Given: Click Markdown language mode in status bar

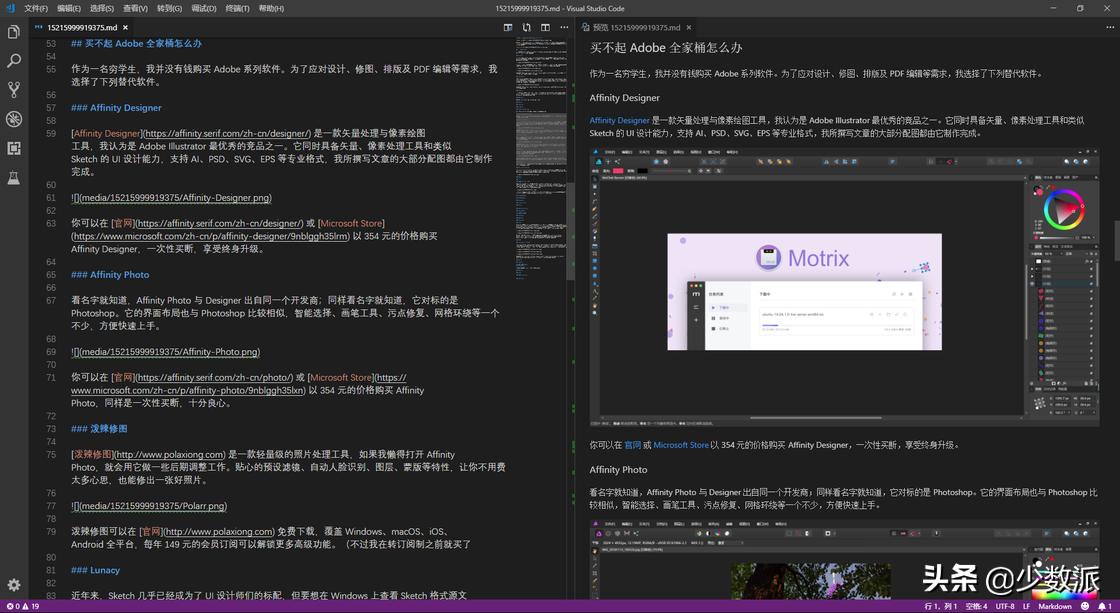Looking at the screenshot, I should (1057, 606).
